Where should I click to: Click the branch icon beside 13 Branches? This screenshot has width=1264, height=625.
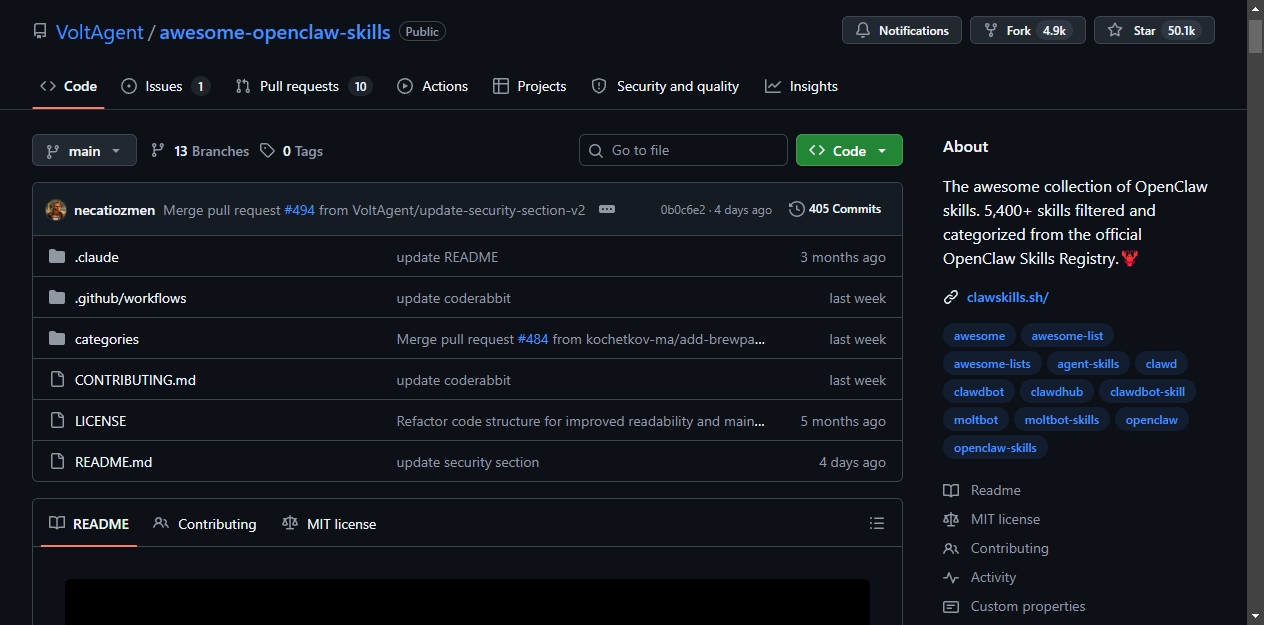point(158,151)
